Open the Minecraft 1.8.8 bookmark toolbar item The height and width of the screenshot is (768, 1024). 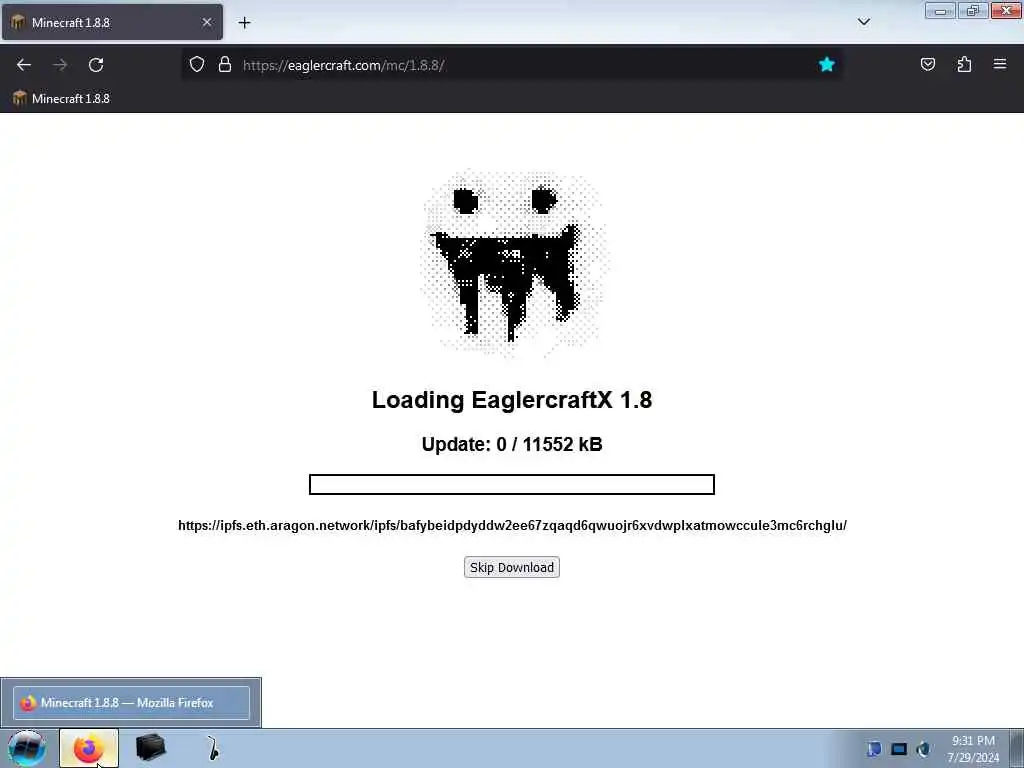point(61,99)
